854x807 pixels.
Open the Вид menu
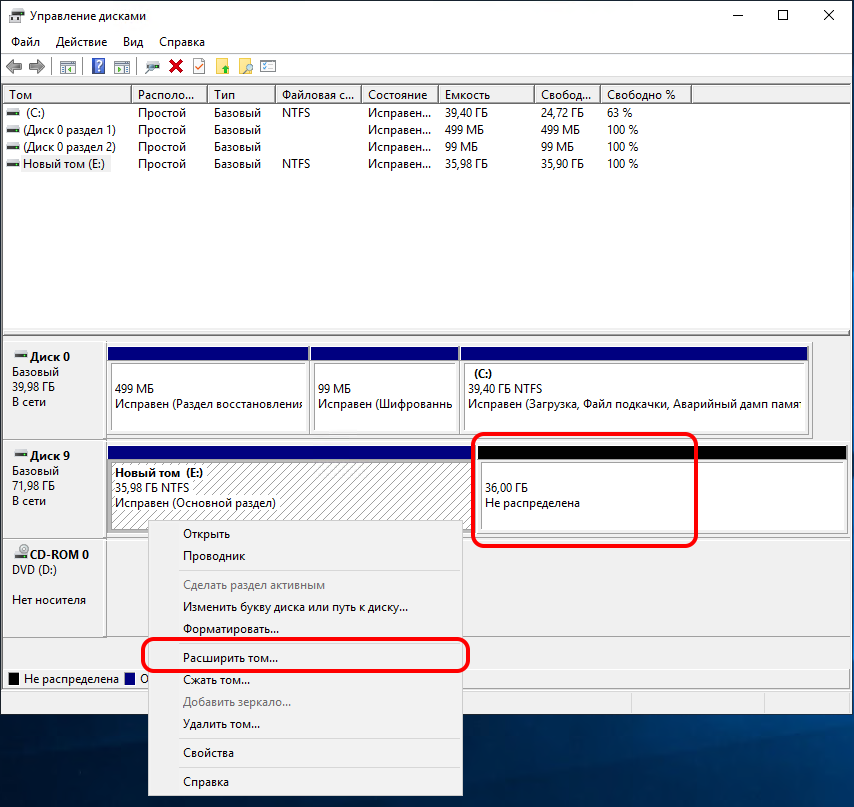[133, 42]
